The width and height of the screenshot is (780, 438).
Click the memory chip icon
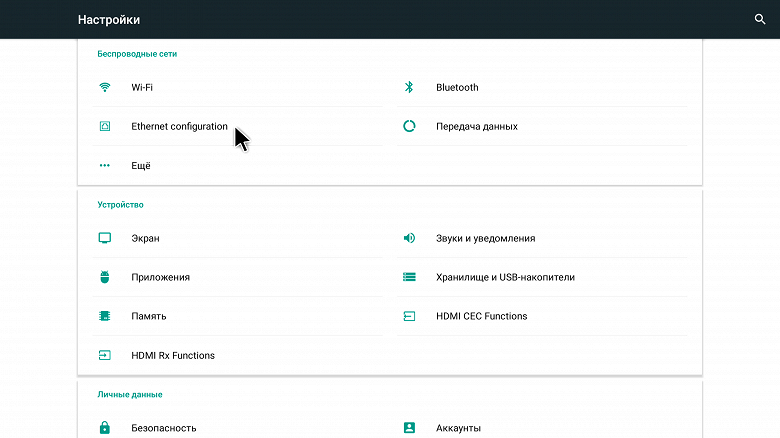[x=104, y=316]
